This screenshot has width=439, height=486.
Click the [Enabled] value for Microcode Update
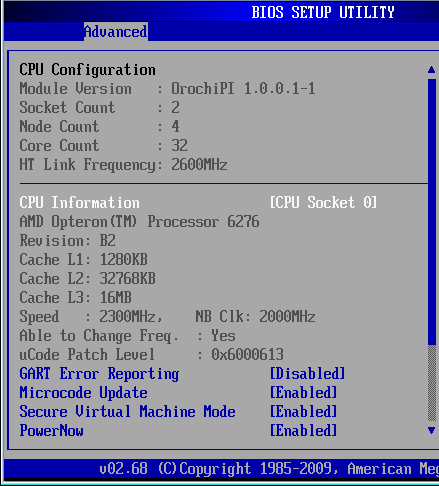[303, 393]
